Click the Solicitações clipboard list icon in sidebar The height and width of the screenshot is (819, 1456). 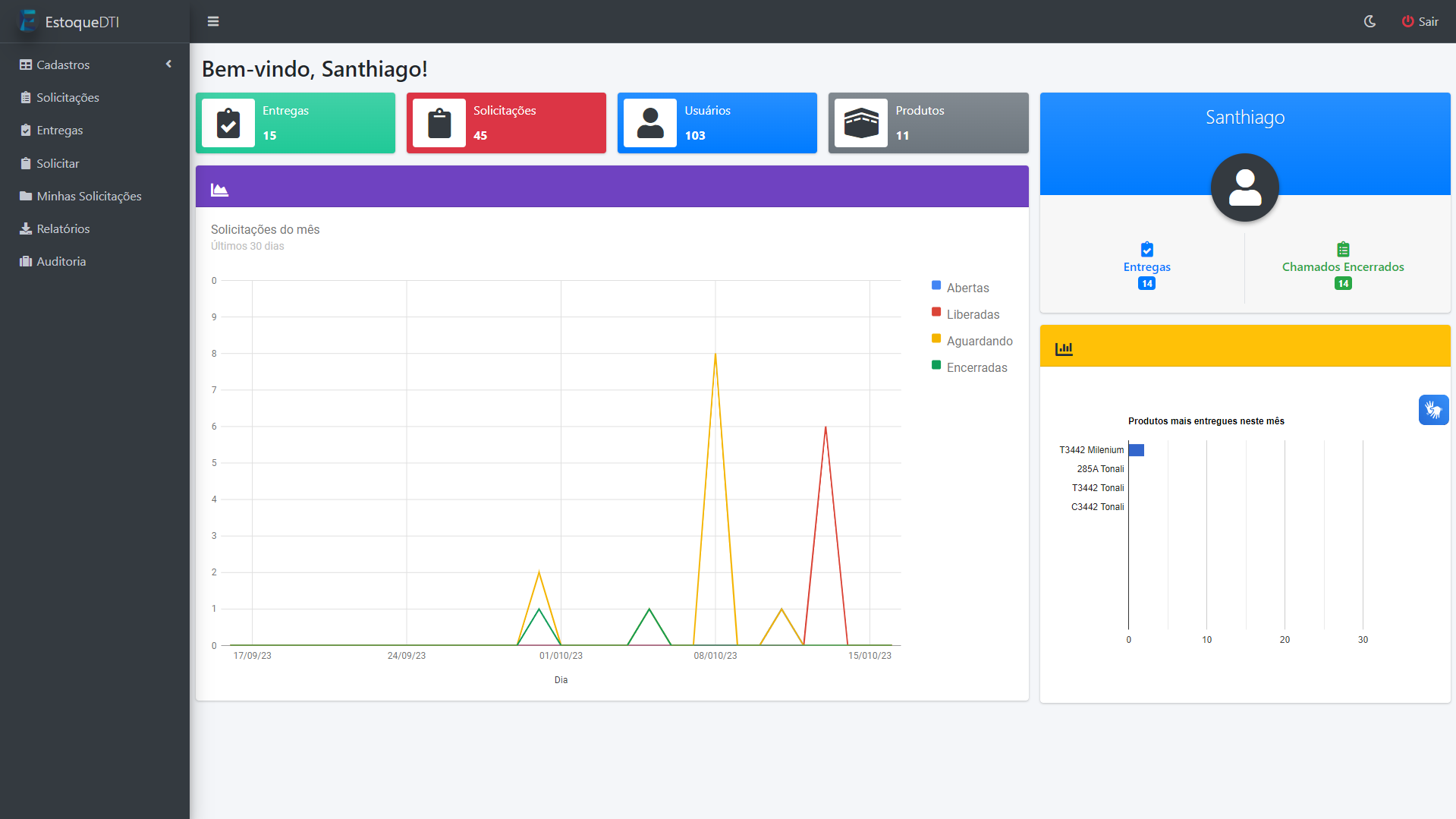(26, 97)
